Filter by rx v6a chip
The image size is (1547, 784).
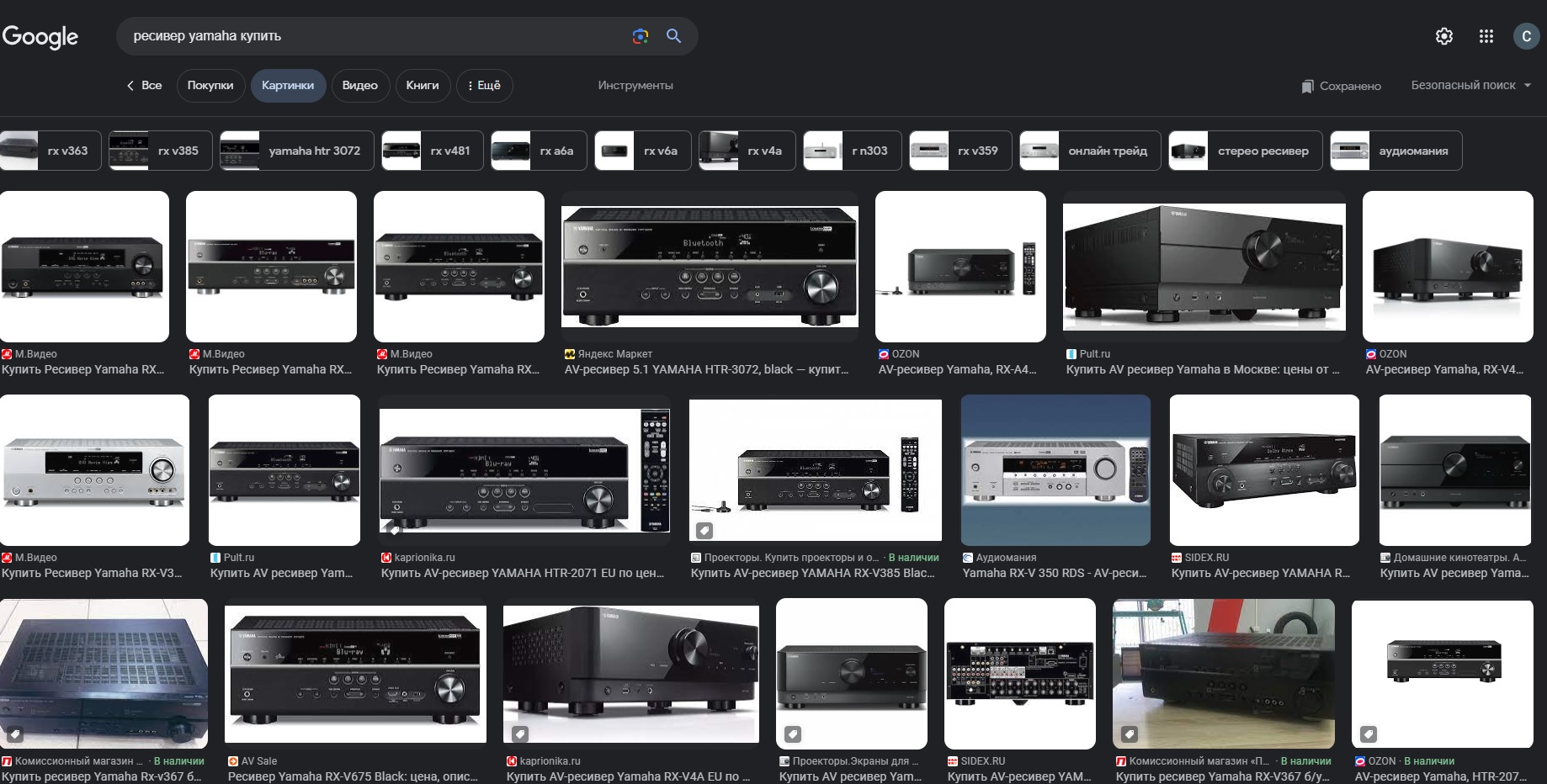(643, 151)
